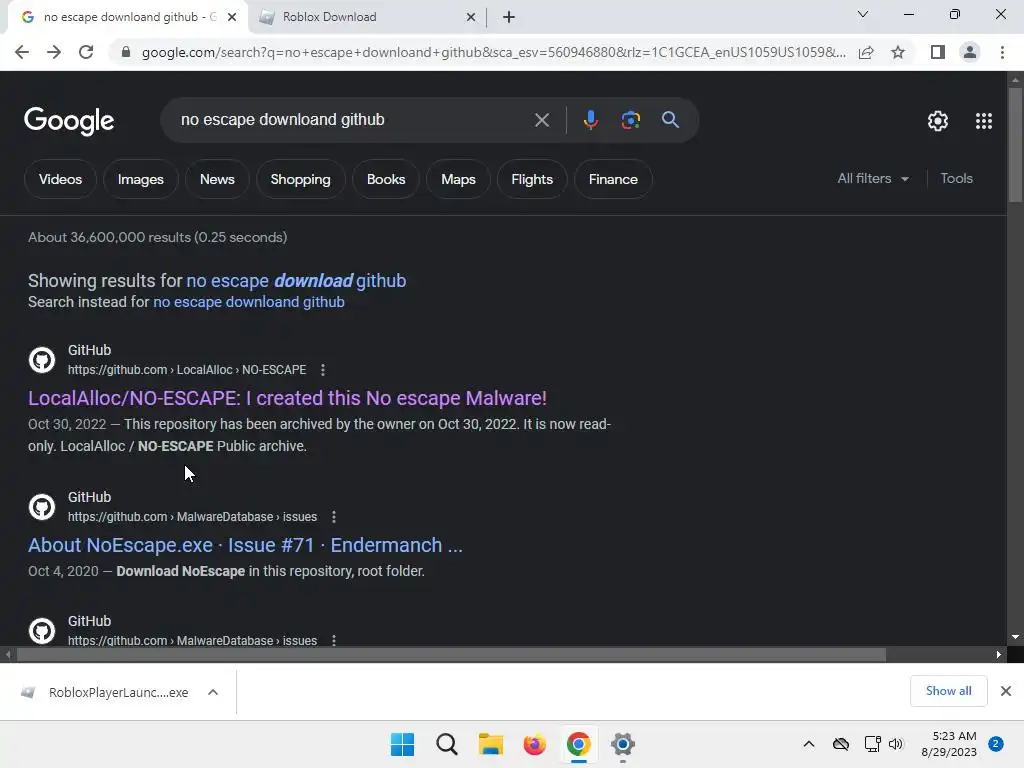This screenshot has width=1024, height=768.
Task: Filter results by Images
Action: tap(140, 180)
